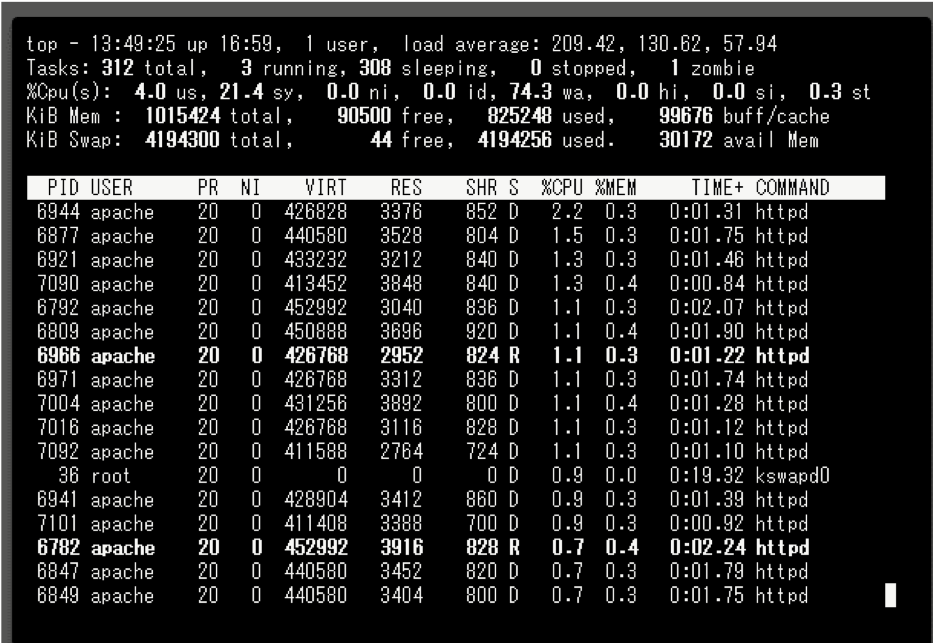Click the 825248 used memory value
The width and height of the screenshot is (933, 643).
tap(519, 116)
